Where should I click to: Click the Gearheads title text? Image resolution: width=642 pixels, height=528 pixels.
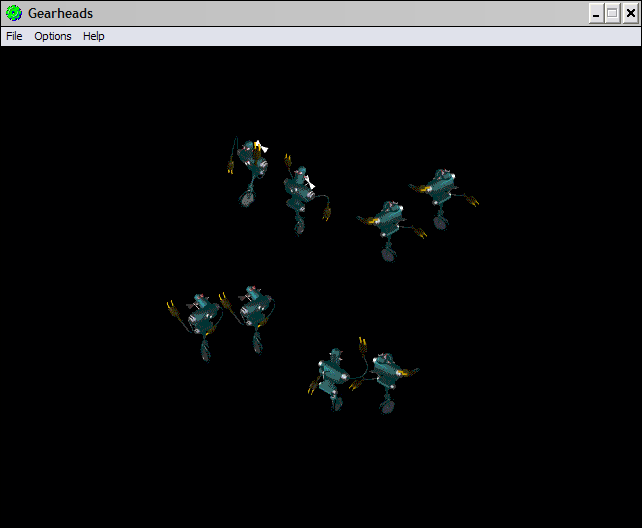(x=60, y=13)
